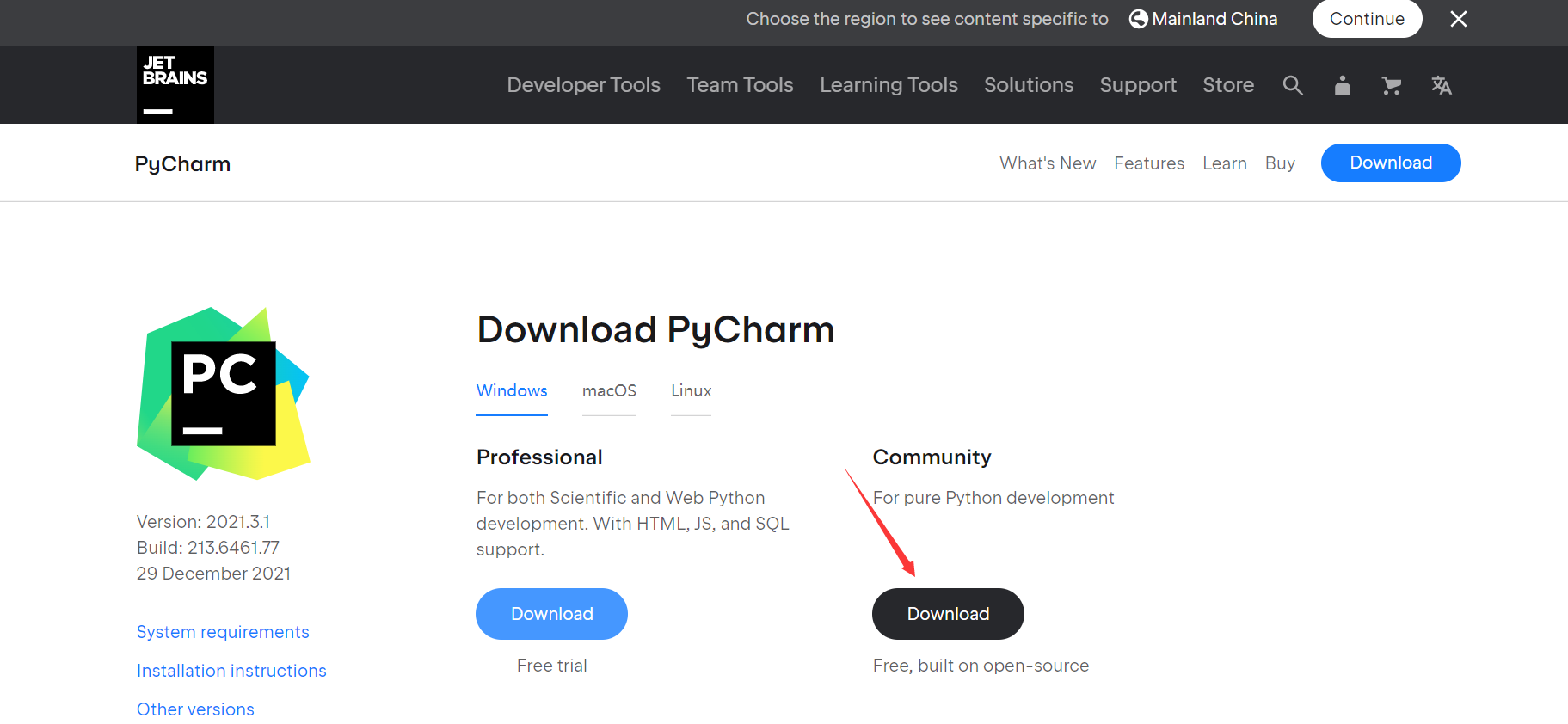Go to the Store page
The image size is (1568, 724).
point(1228,85)
